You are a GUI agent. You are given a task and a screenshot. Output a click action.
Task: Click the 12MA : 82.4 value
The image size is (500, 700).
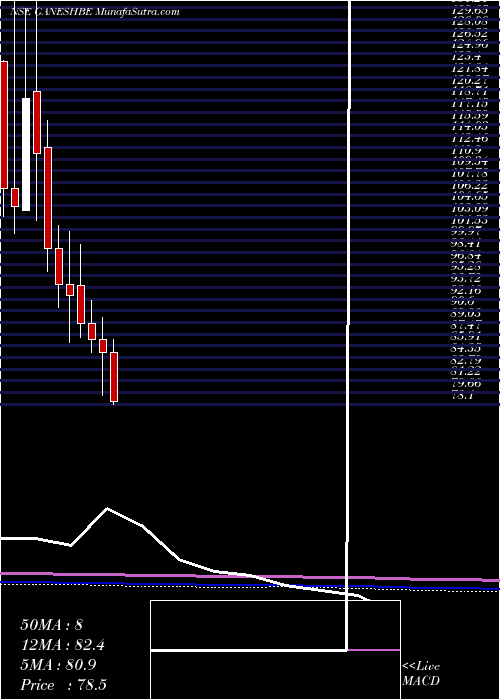(62, 645)
